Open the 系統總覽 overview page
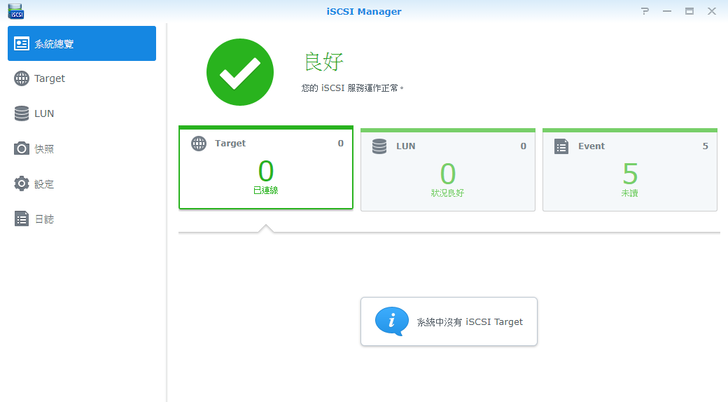The image size is (728, 402). pyautogui.click(x=82, y=43)
